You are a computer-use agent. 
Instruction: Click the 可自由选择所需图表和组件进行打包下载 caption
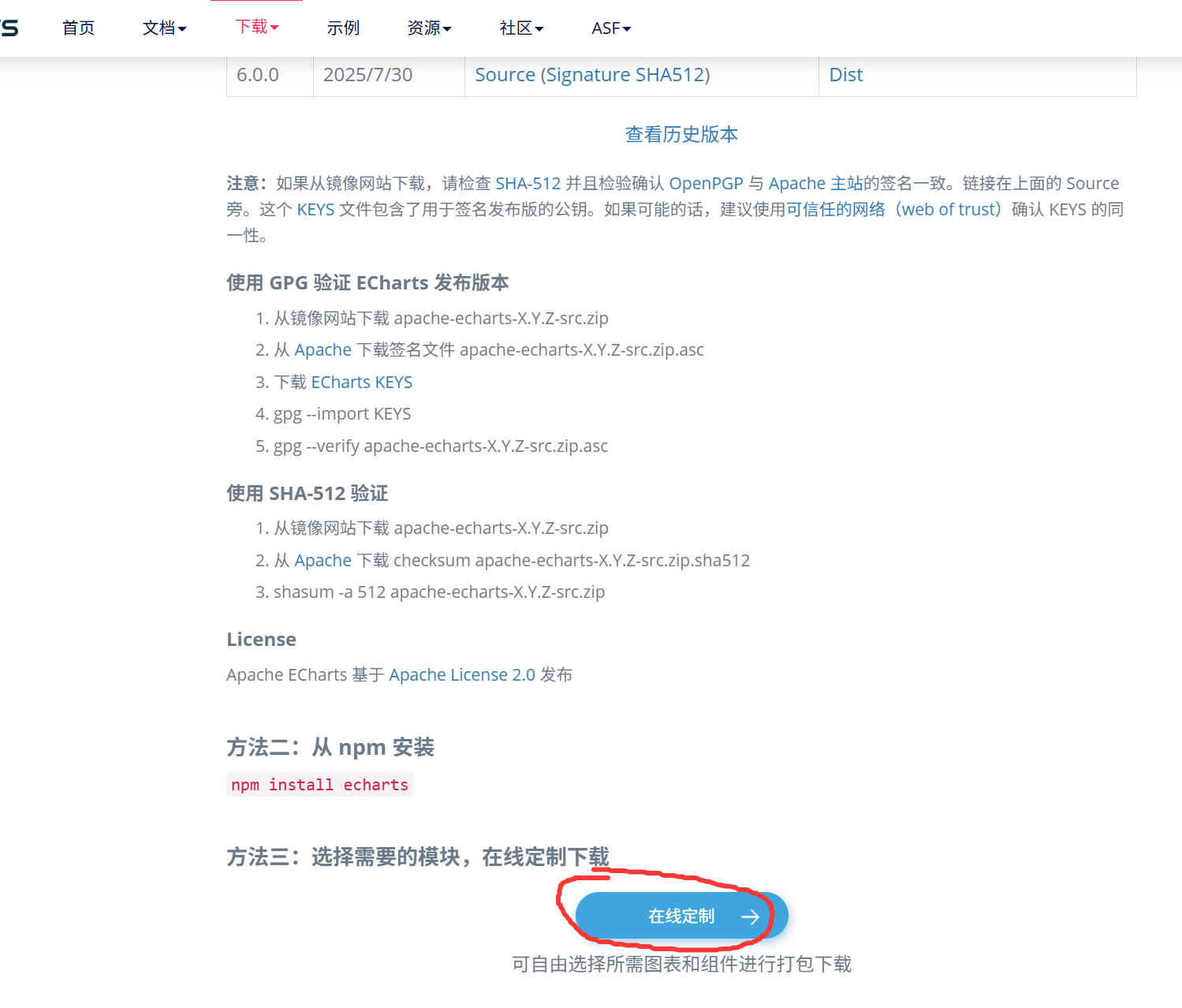click(x=681, y=965)
